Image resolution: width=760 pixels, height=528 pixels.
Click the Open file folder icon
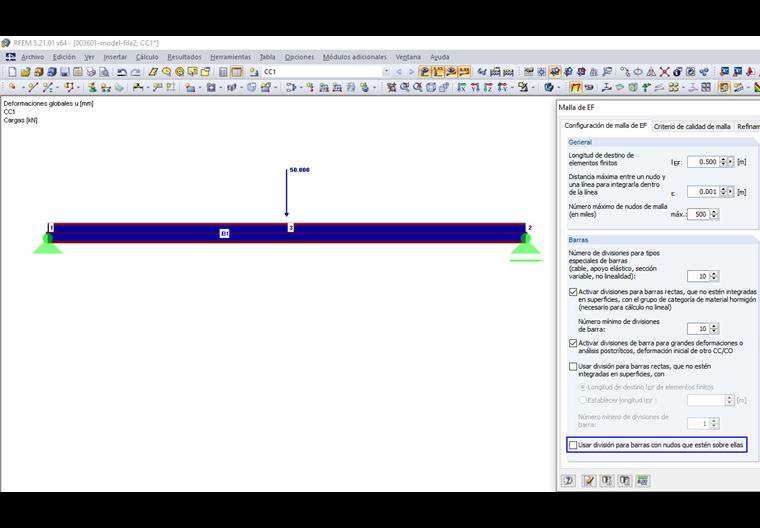coord(26,72)
